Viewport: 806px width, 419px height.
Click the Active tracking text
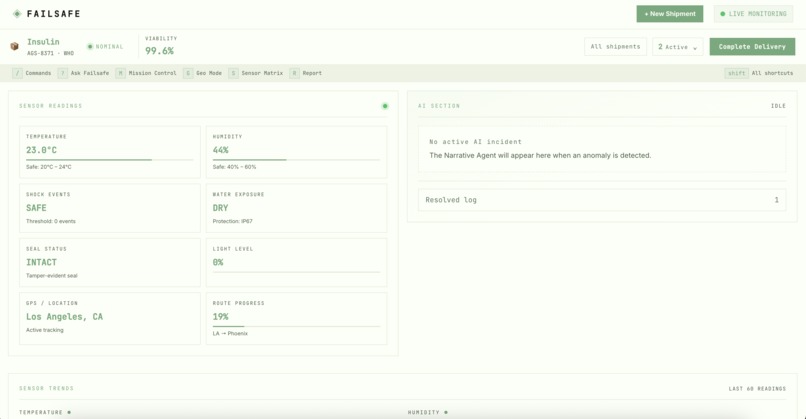pos(45,330)
